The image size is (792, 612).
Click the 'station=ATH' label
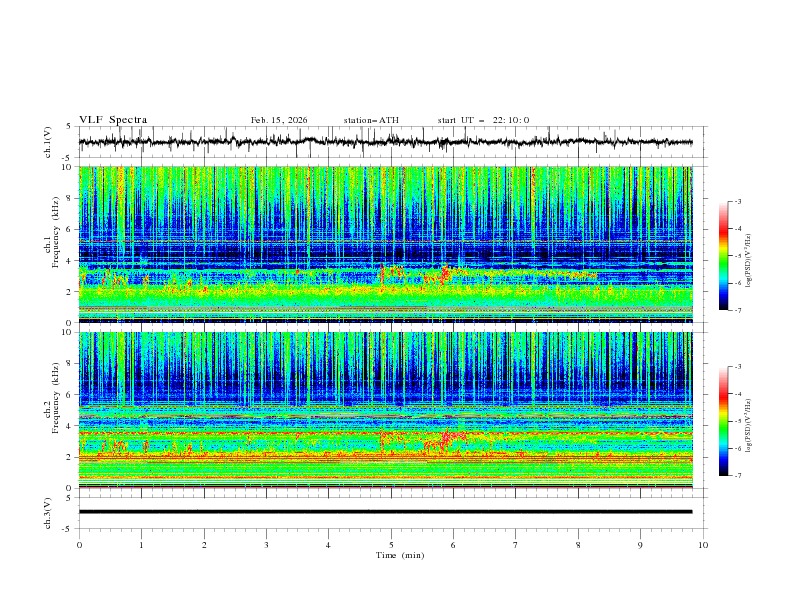(371, 120)
